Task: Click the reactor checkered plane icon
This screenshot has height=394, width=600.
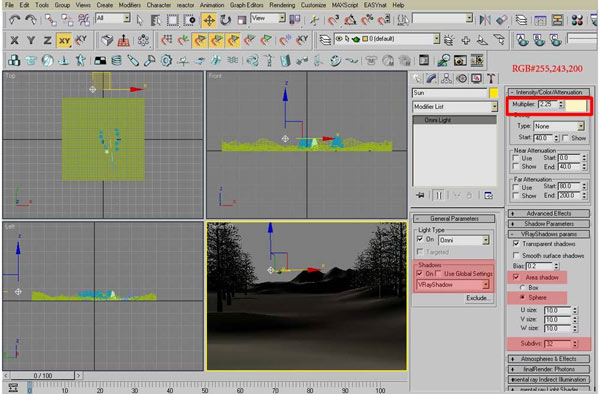Action: [100, 60]
